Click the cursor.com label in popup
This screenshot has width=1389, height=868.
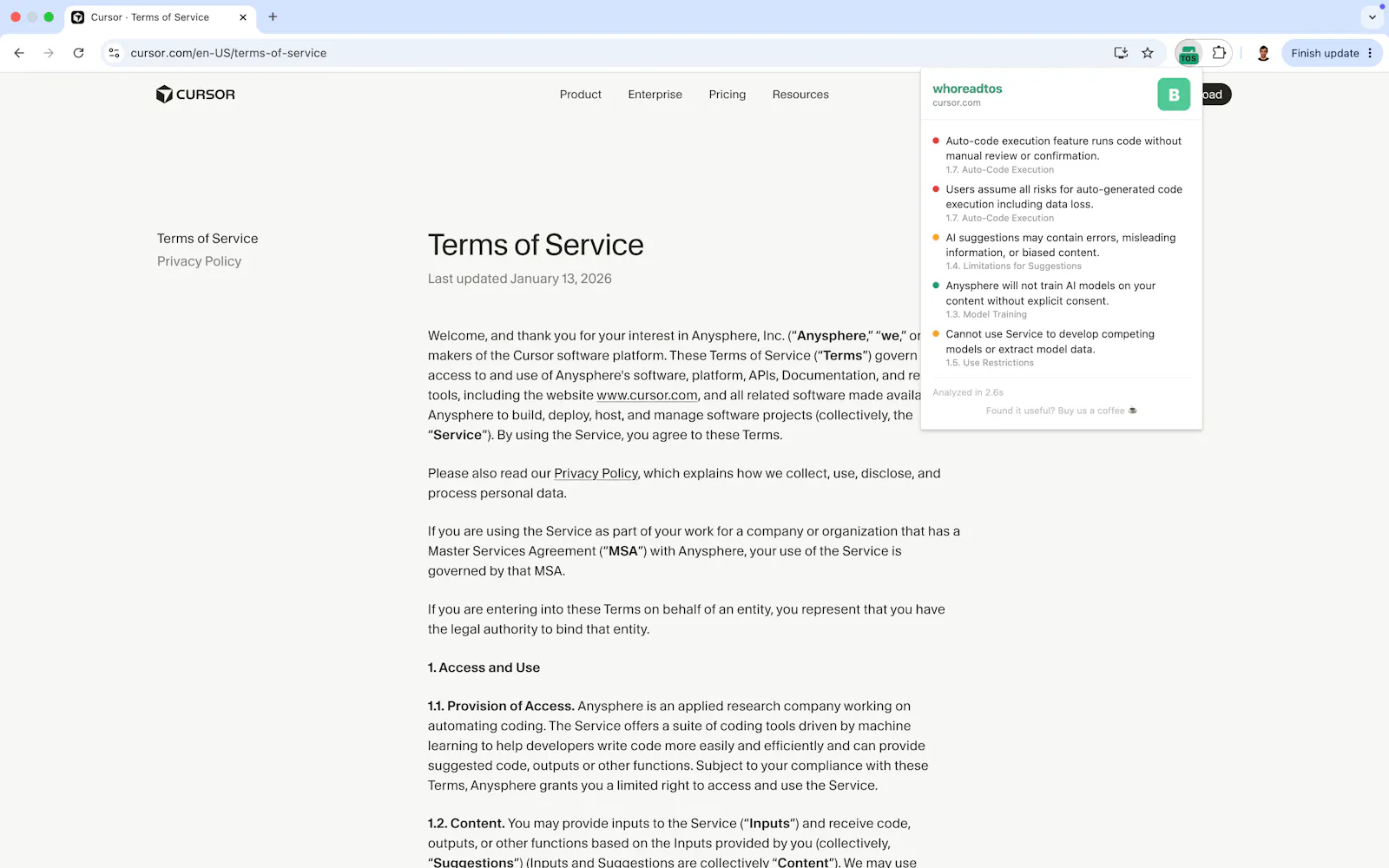[957, 103]
